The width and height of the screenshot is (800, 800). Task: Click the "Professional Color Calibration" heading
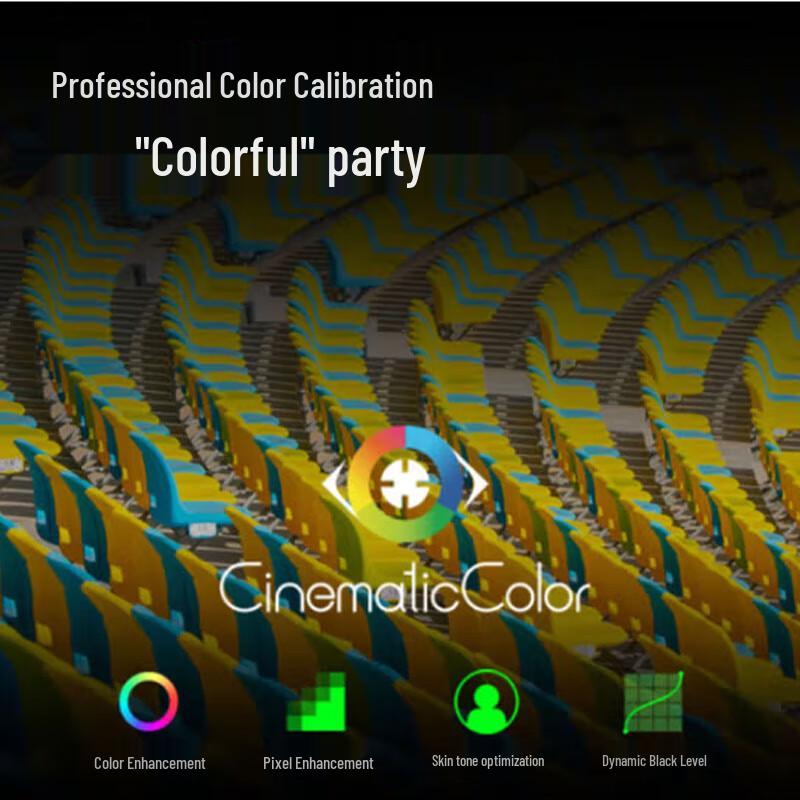[x=242, y=86]
